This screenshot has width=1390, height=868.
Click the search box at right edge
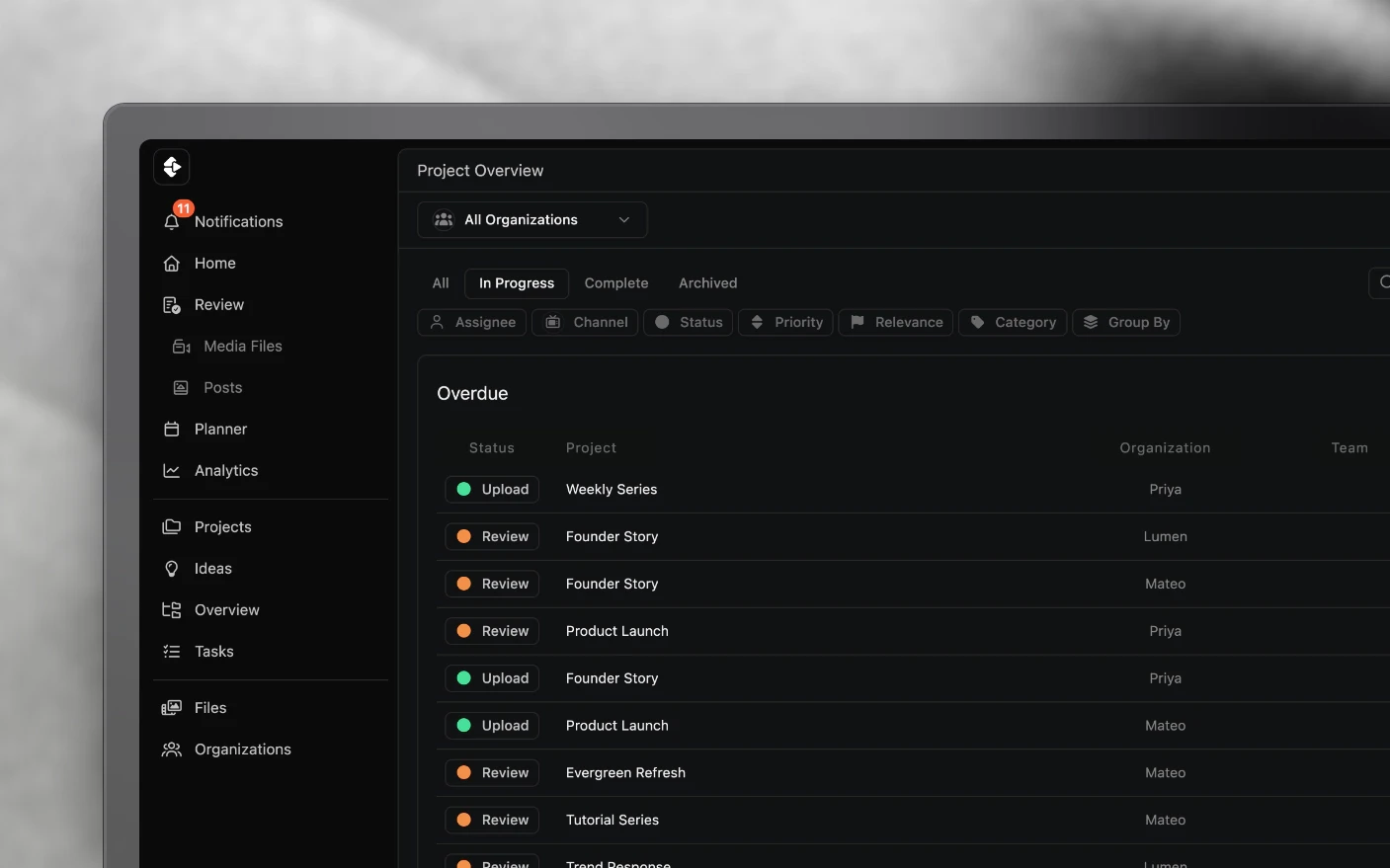pyautogui.click(x=1379, y=282)
